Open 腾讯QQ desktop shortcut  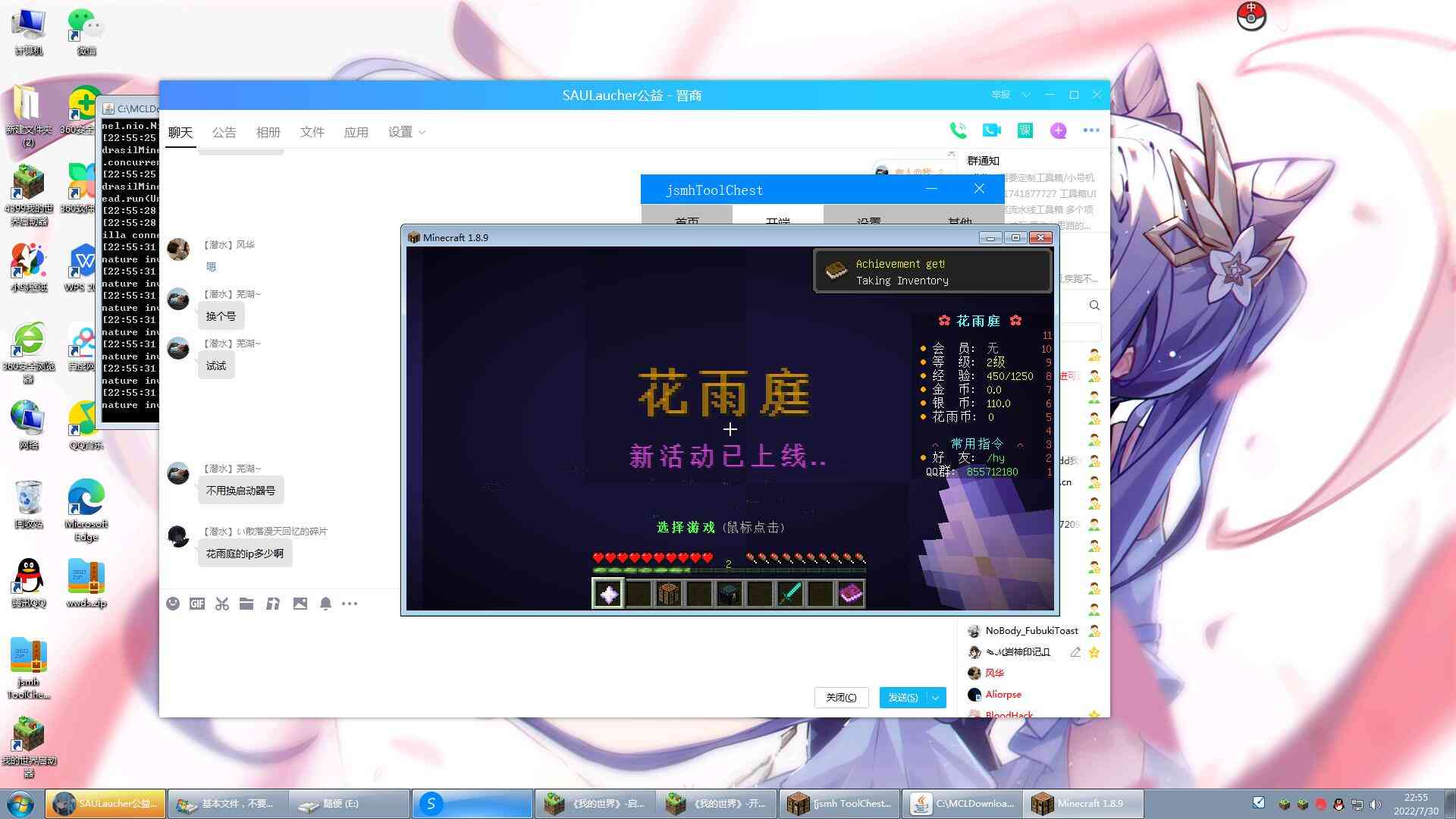coord(29,584)
